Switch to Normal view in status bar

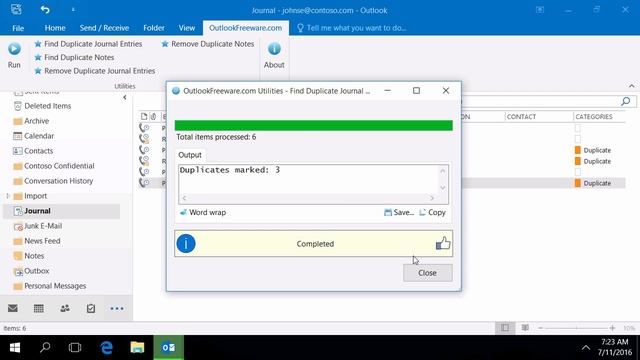point(505,328)
